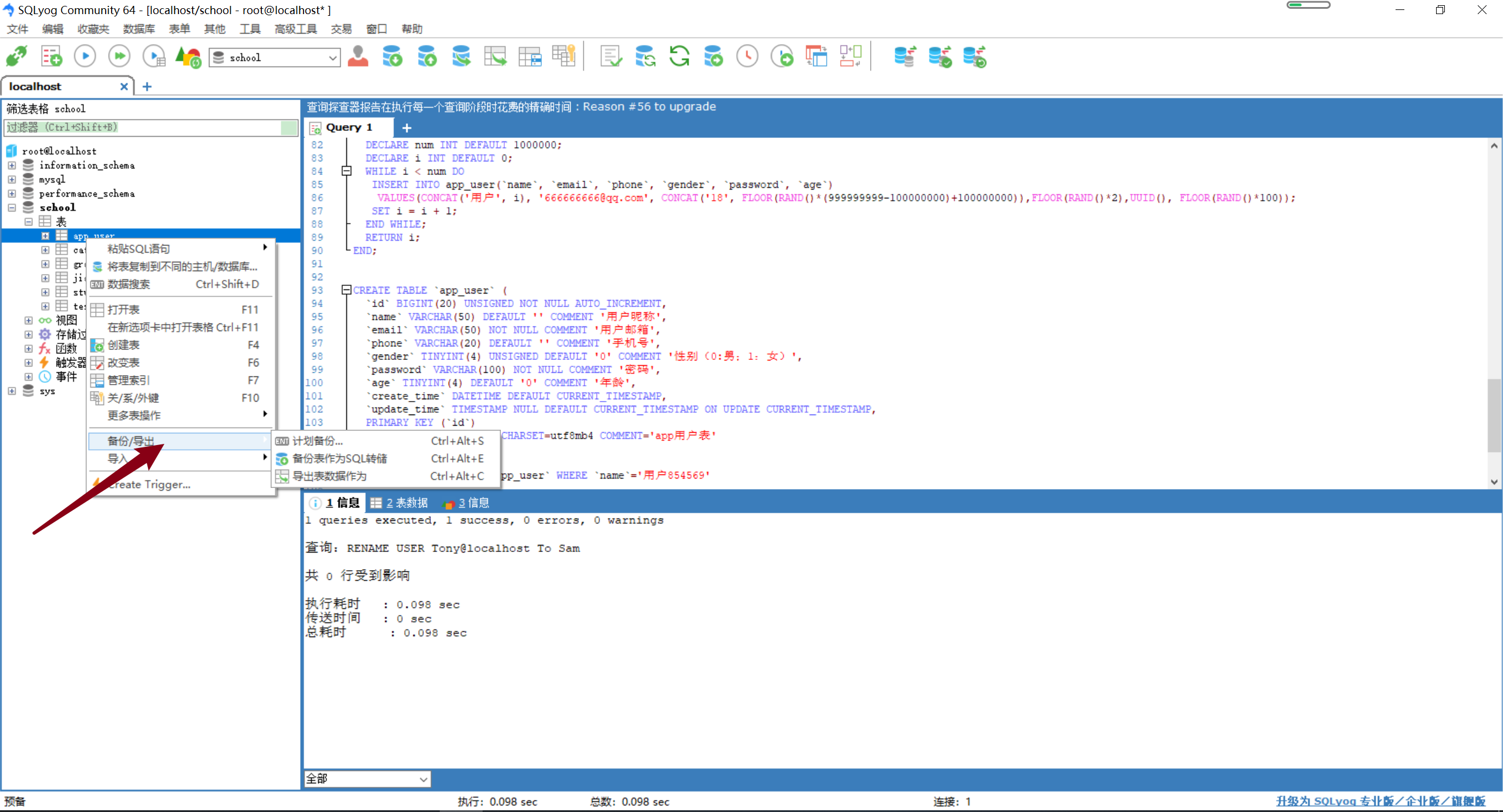Click the database synchronization icon
The height and width of the screenshot is (812, 1503).
pyautogui.click(x=645, y=56)
